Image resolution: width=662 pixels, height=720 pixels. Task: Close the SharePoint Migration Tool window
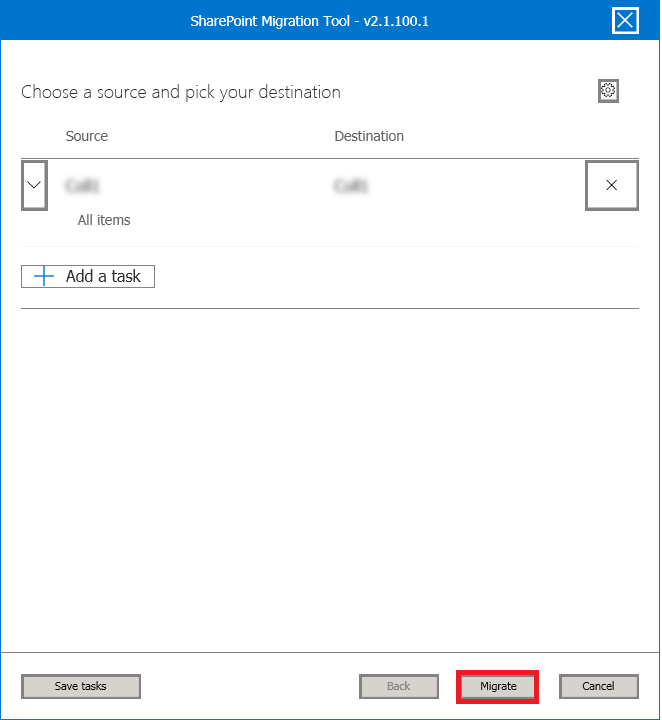click(625, 21)
